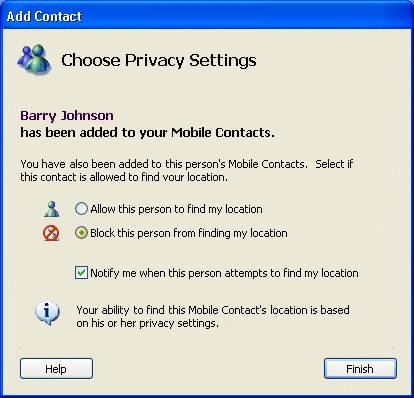Click 'has been added to your Mobile Contacts' text
This screenshot has height=398, width=414.
(147, 133)
